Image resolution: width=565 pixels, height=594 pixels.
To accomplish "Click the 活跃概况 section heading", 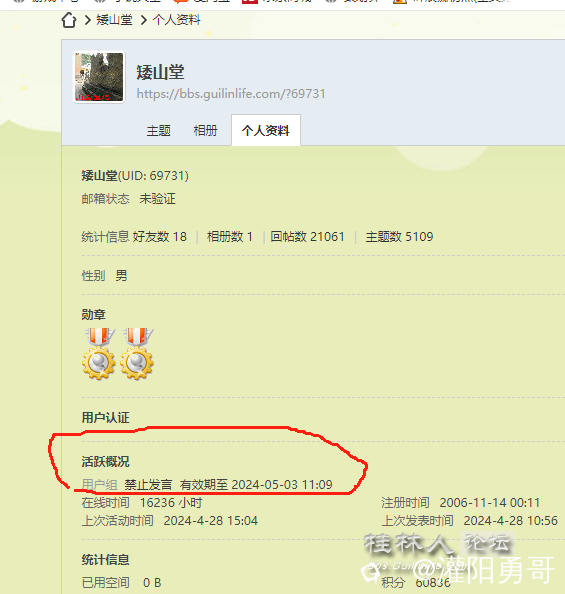I will point(105,461).
